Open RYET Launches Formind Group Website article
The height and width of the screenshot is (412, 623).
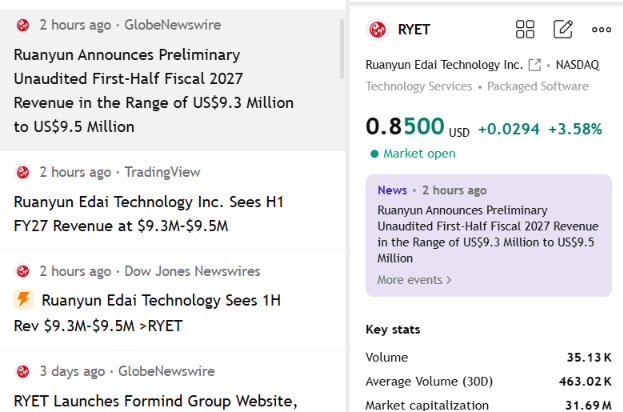[155, 401]
